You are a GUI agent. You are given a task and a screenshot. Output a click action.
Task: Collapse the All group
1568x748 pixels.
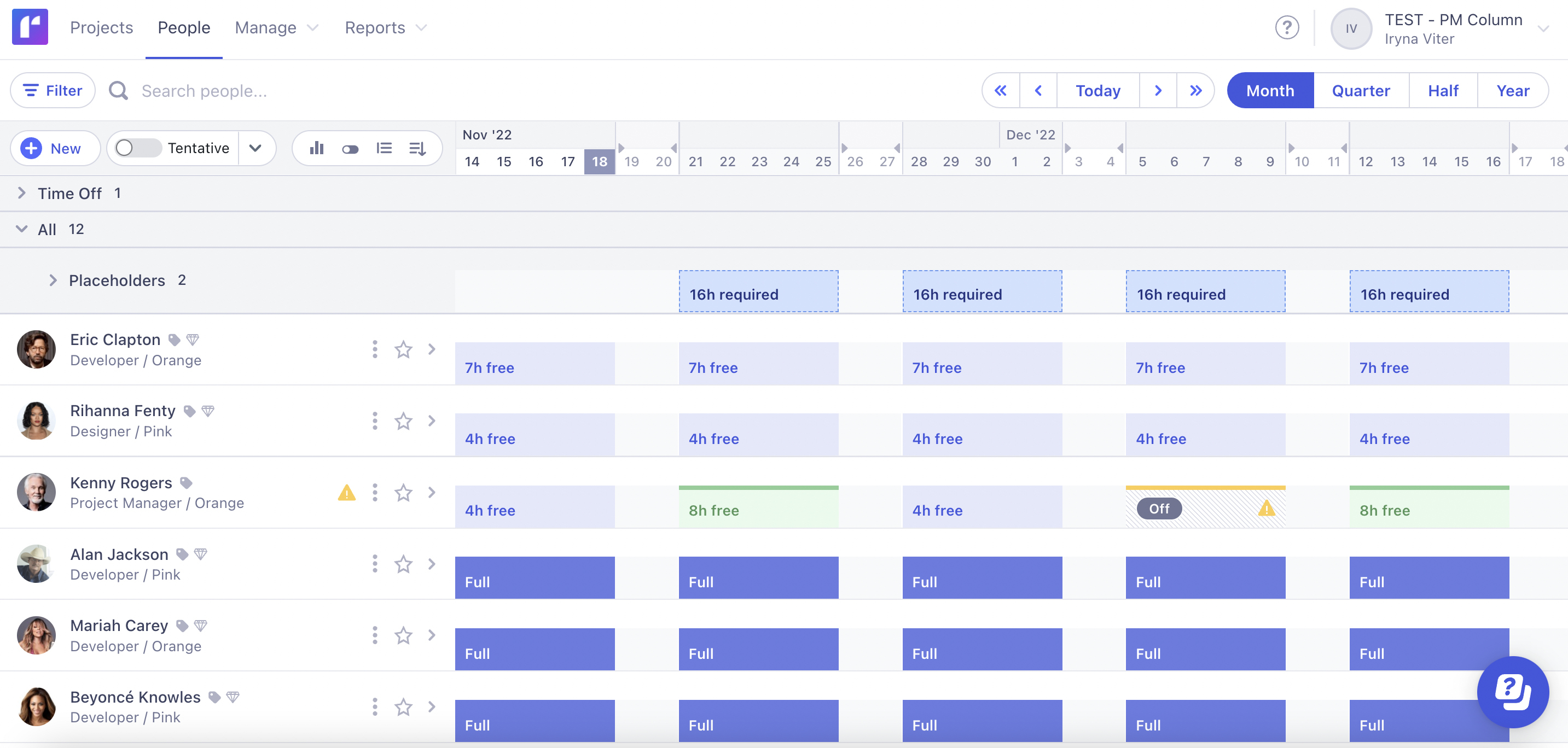coord(22,229)
